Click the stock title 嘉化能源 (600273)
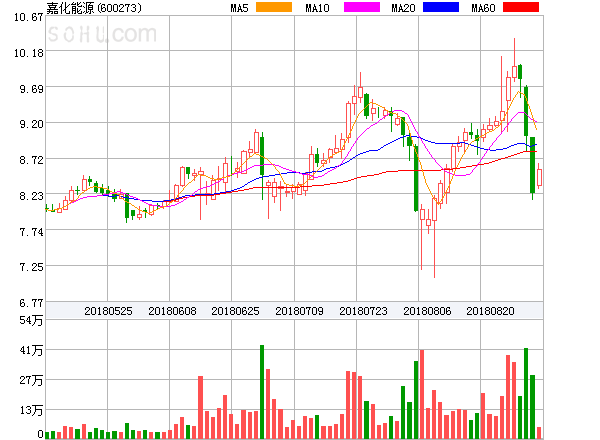The image size is (600, 440). point(94,8)
